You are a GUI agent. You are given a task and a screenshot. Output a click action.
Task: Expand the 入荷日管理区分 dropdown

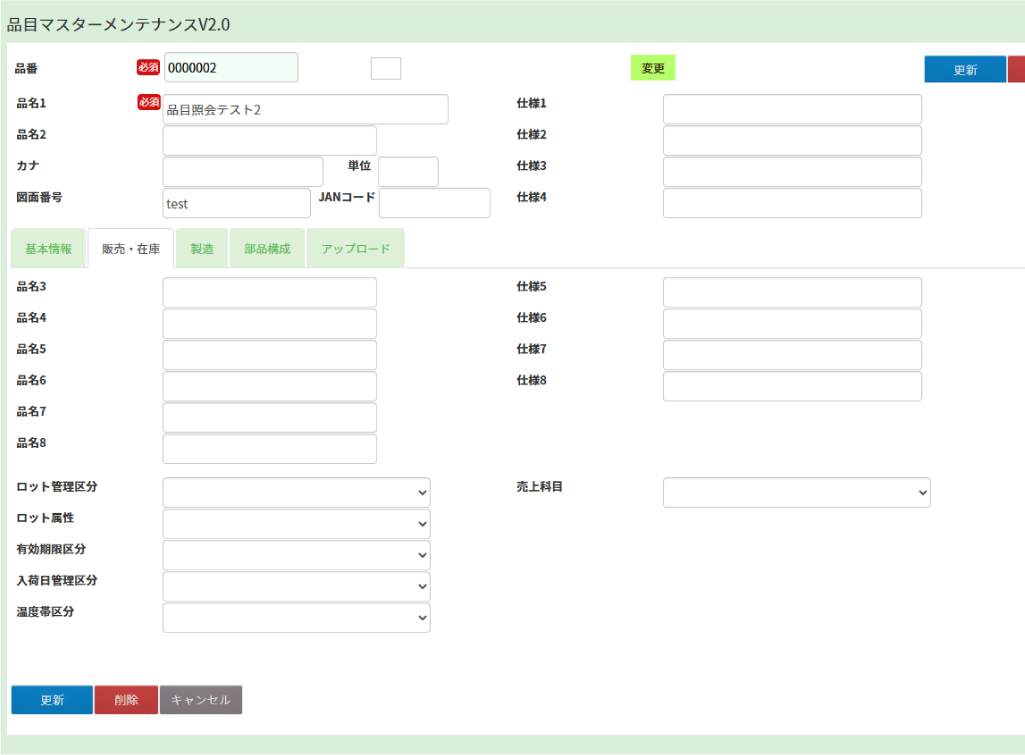296,586
